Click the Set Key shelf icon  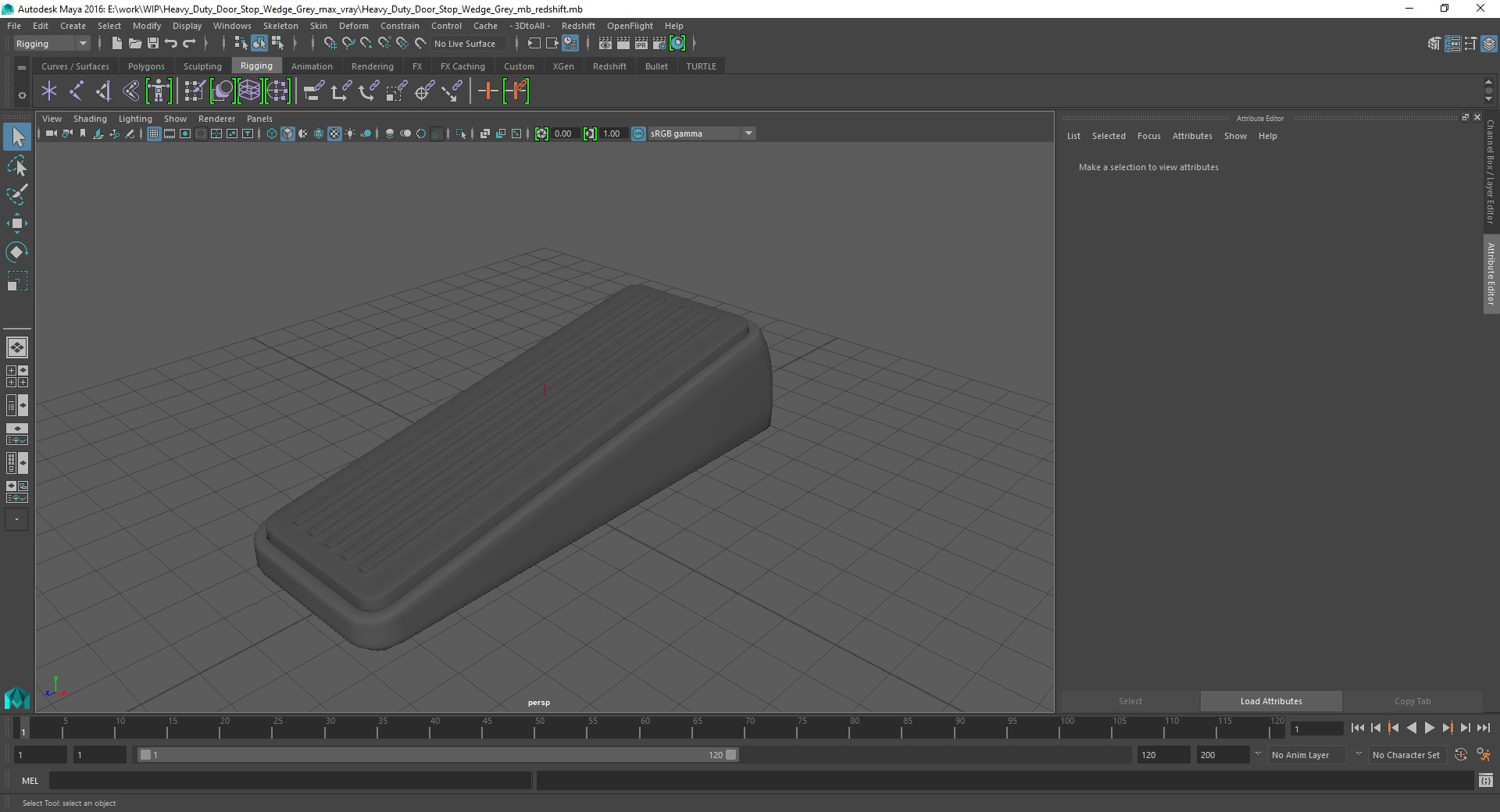(x=488, y=91)
